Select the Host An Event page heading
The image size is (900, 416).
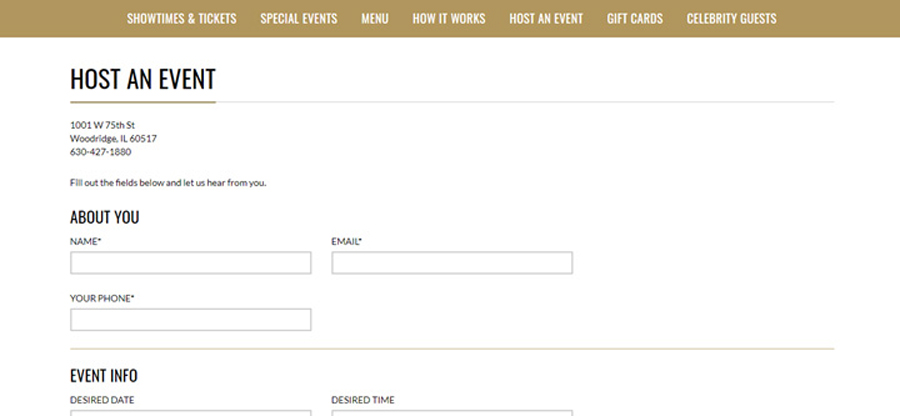pos(142,79)
